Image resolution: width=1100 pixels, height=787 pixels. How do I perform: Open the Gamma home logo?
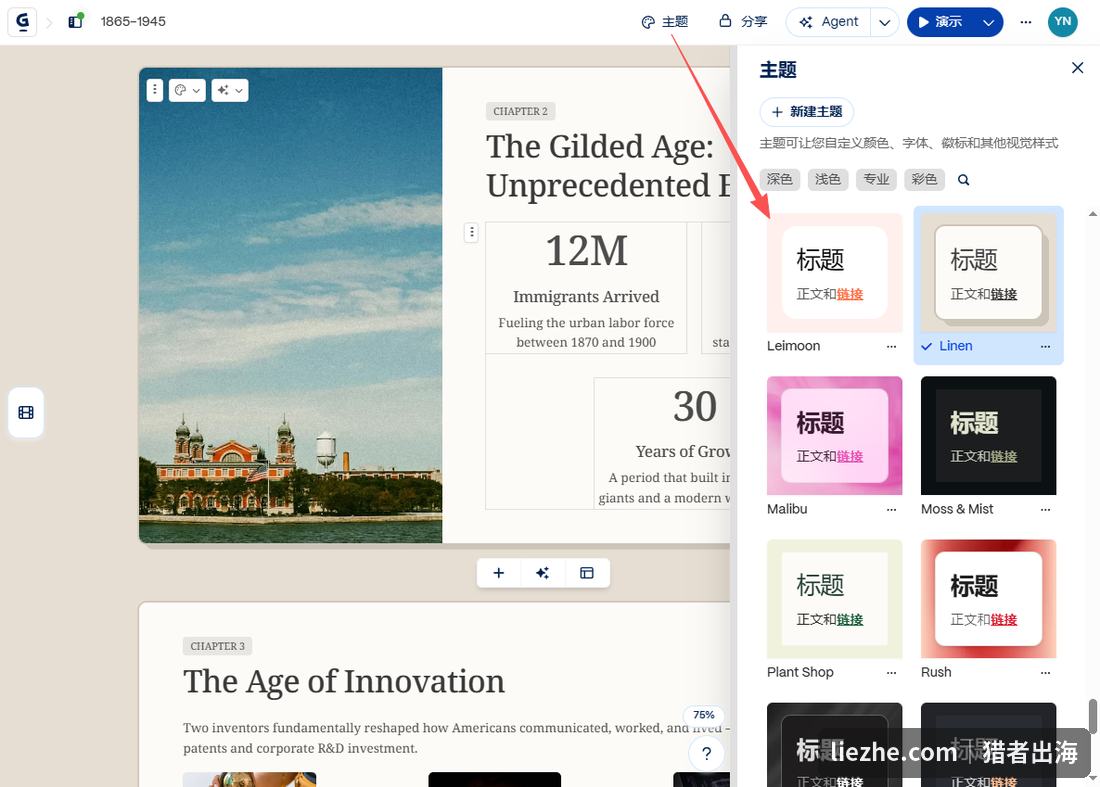point(22,22)
